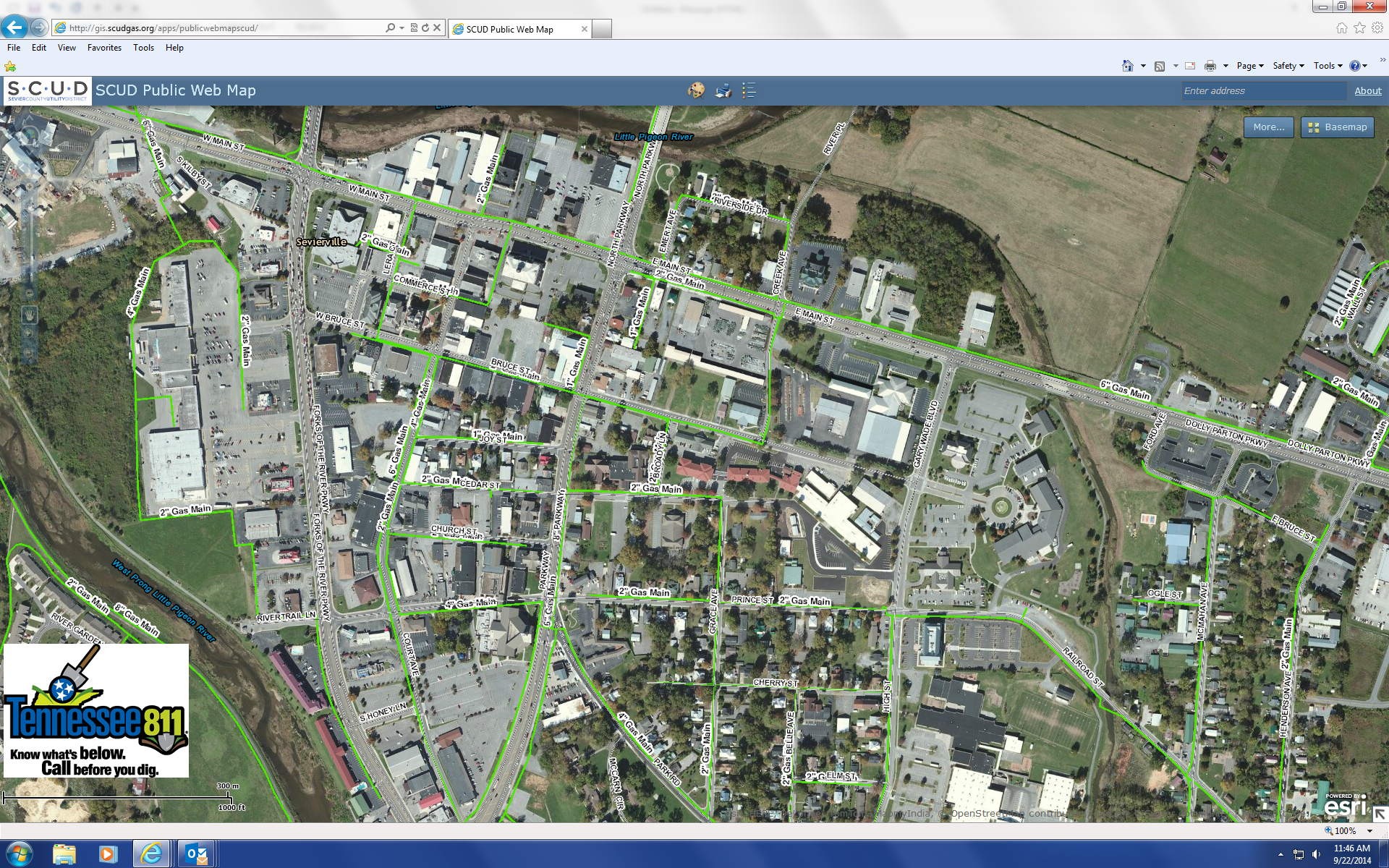Click the command bar Print icon
The height and width of the screenshot is (868, 1389).
[x=1210, y=66]
